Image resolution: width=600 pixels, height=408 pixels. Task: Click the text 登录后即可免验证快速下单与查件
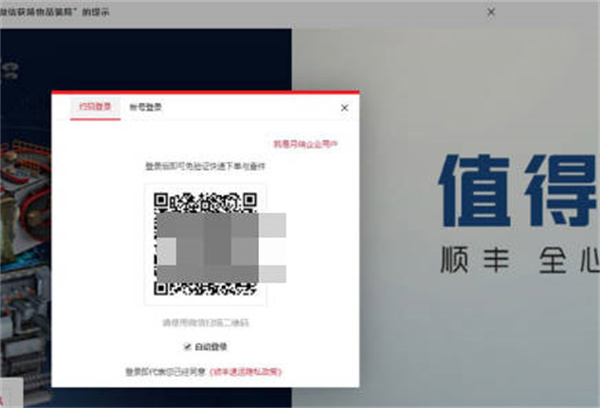tap(205, 166)
